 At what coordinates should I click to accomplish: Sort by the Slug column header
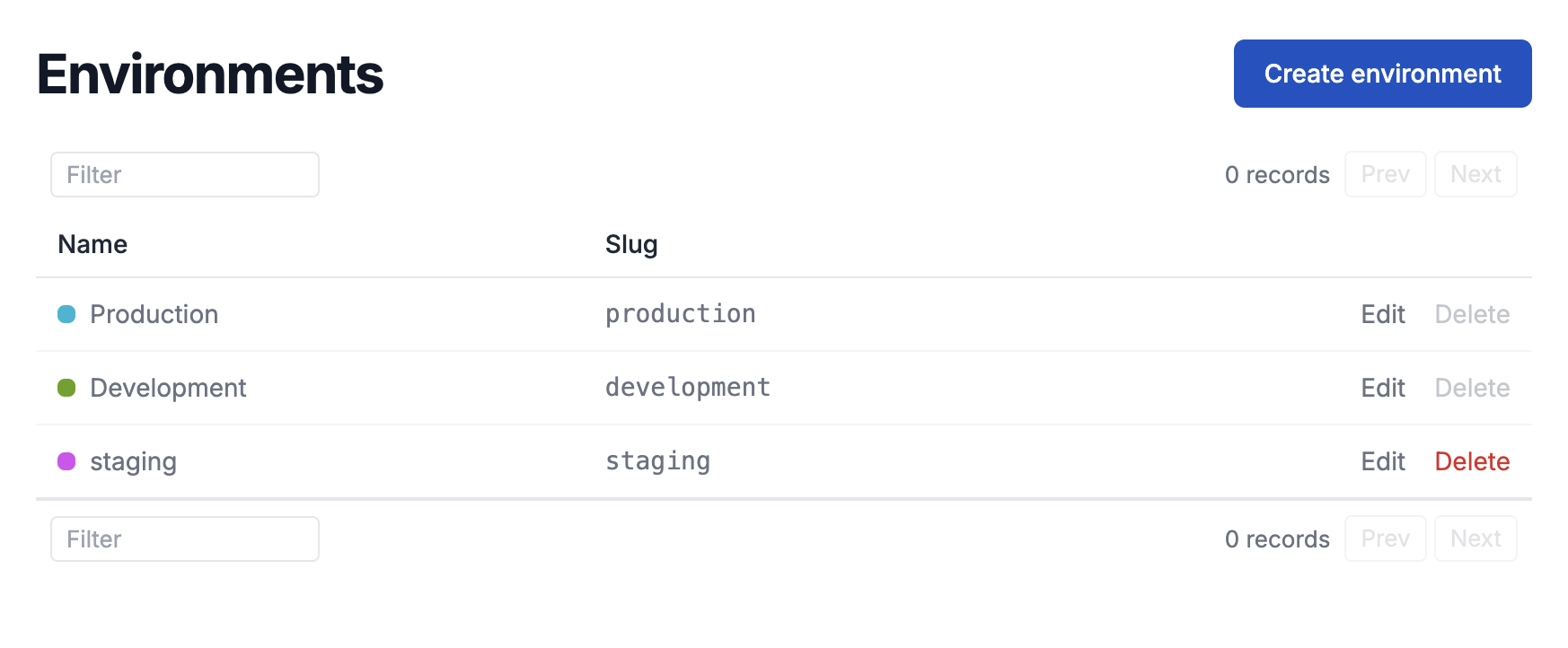click(x=630, y=244)
